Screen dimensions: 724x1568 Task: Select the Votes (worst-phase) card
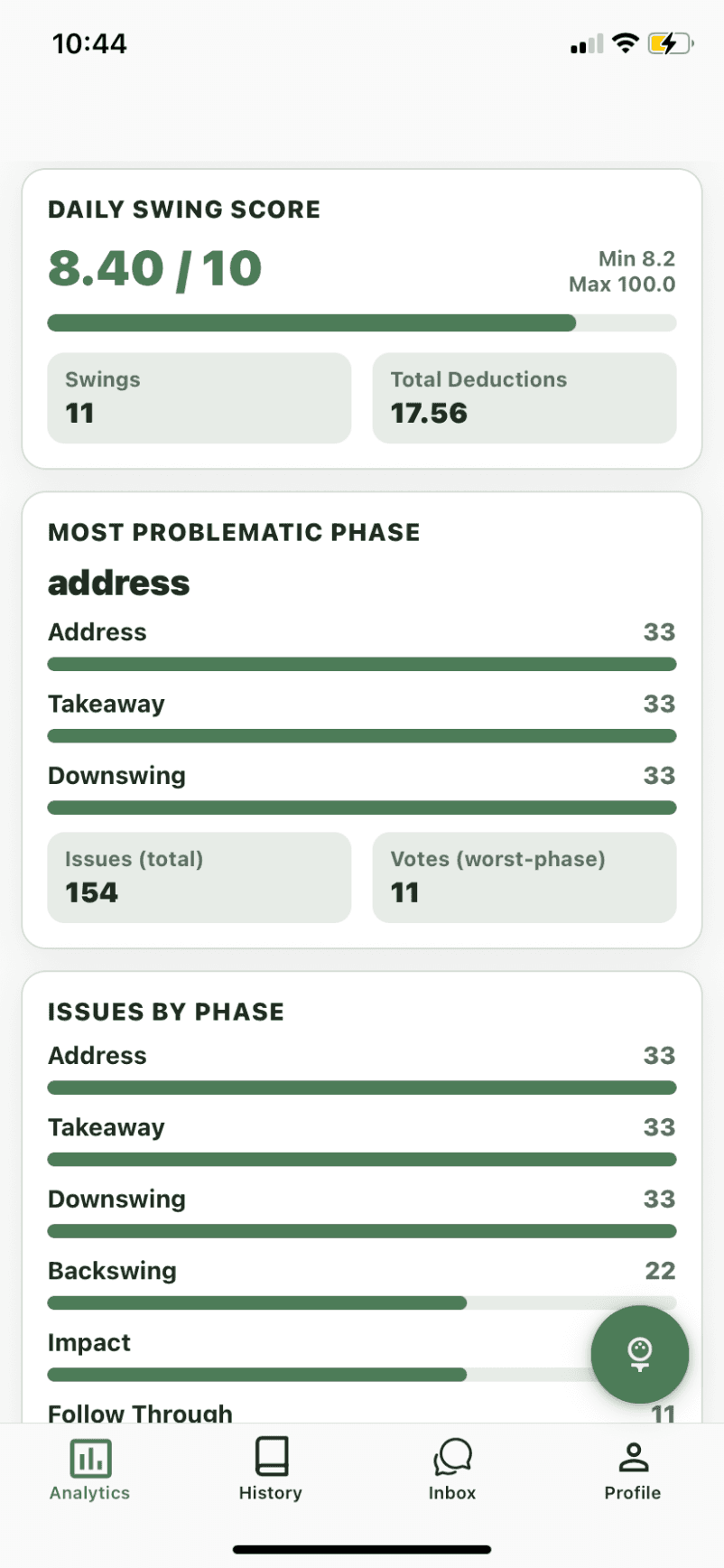tap(524, 877)
